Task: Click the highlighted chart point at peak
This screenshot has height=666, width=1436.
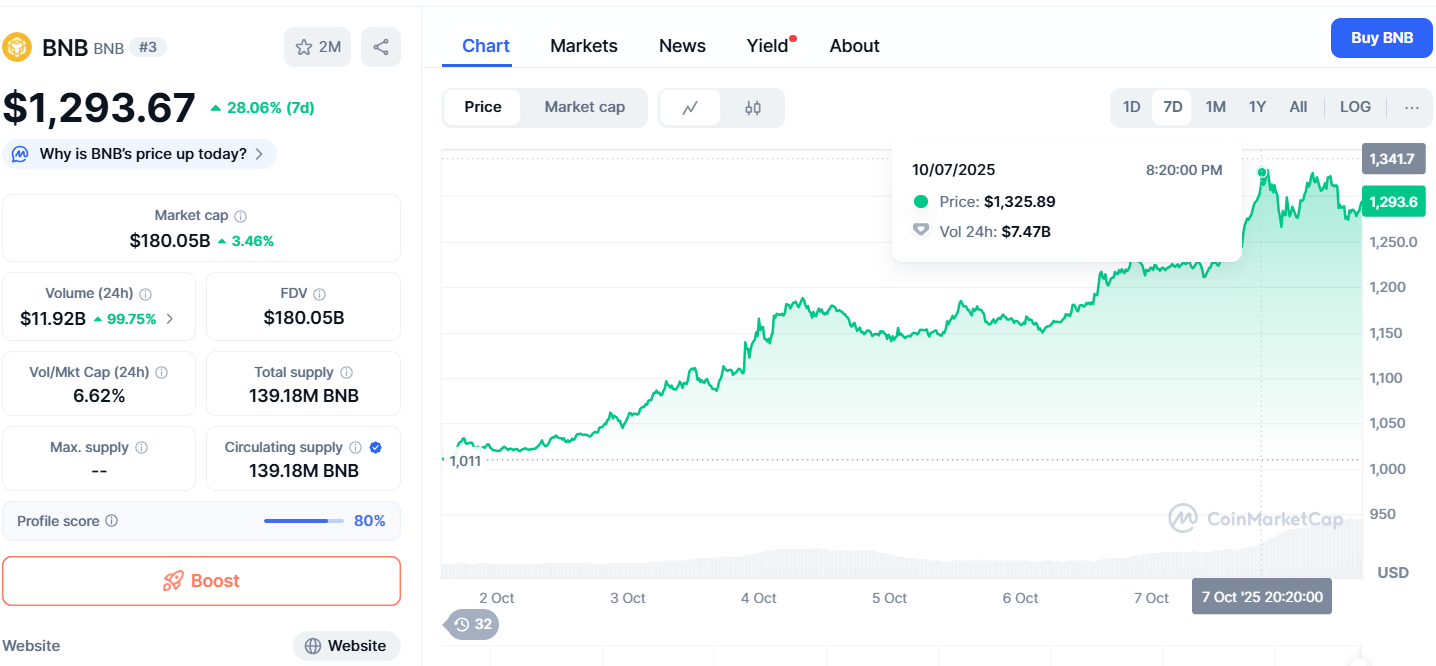Action: coord(1262,173)
